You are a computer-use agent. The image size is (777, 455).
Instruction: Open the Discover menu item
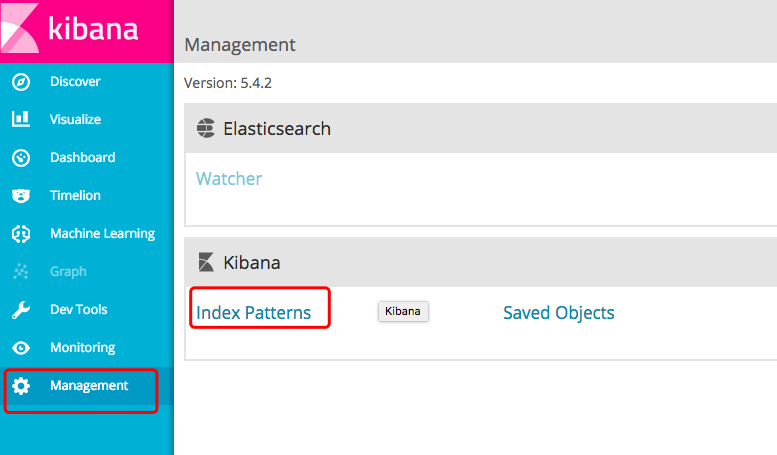(x=75, y=82)
